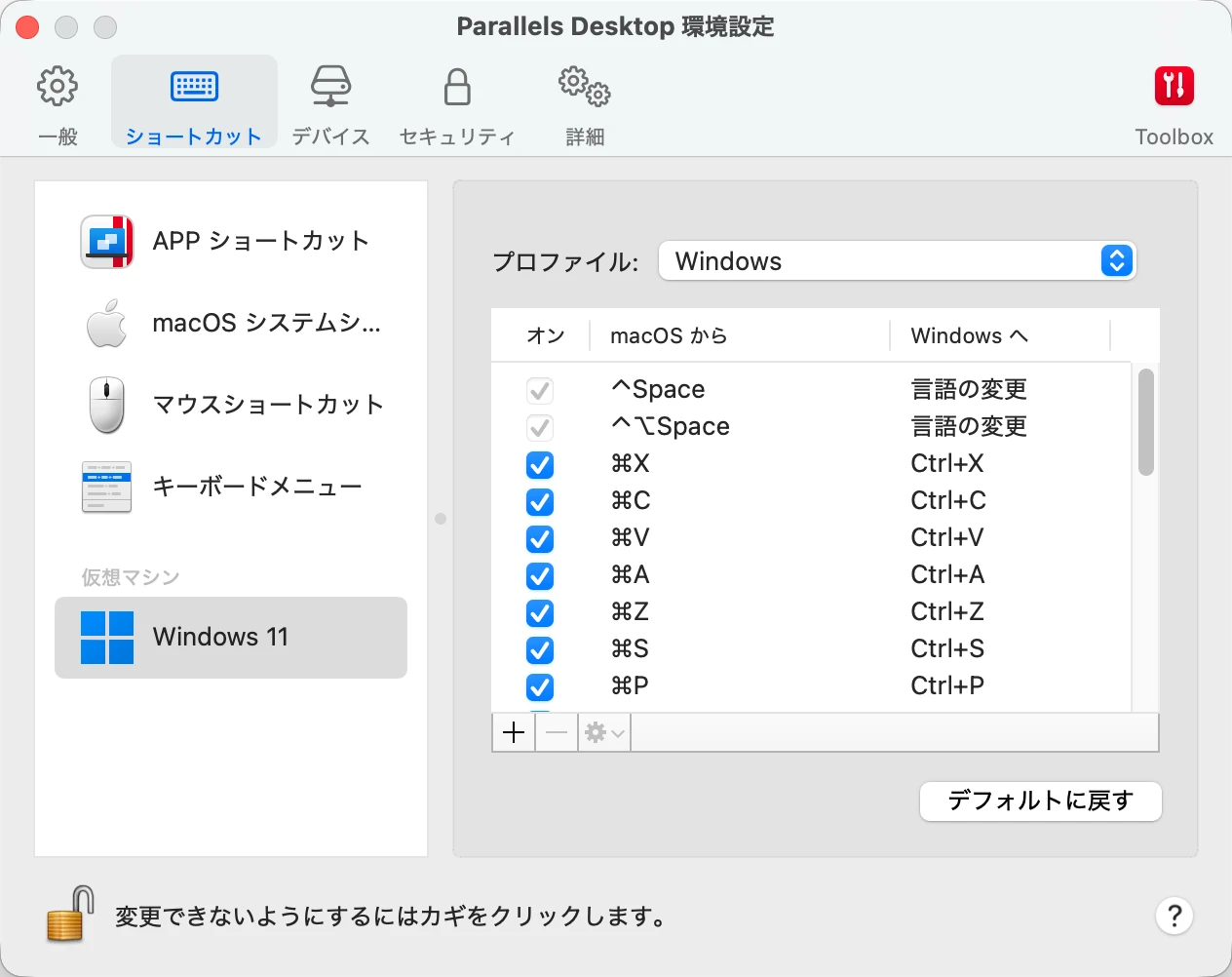Remove shortcut with the minus button
1232x977 pixels.
pyautogui.click(x=556, y=732)
